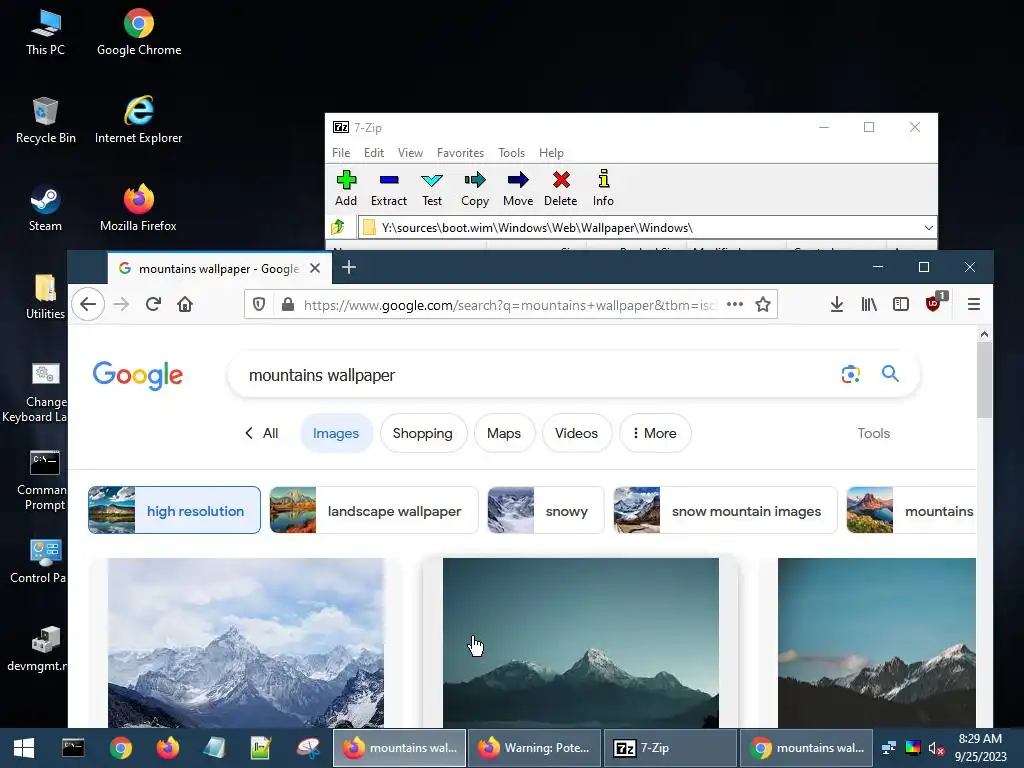
Task: Select the snowy filter chip
Action: [x=546, y=510]
